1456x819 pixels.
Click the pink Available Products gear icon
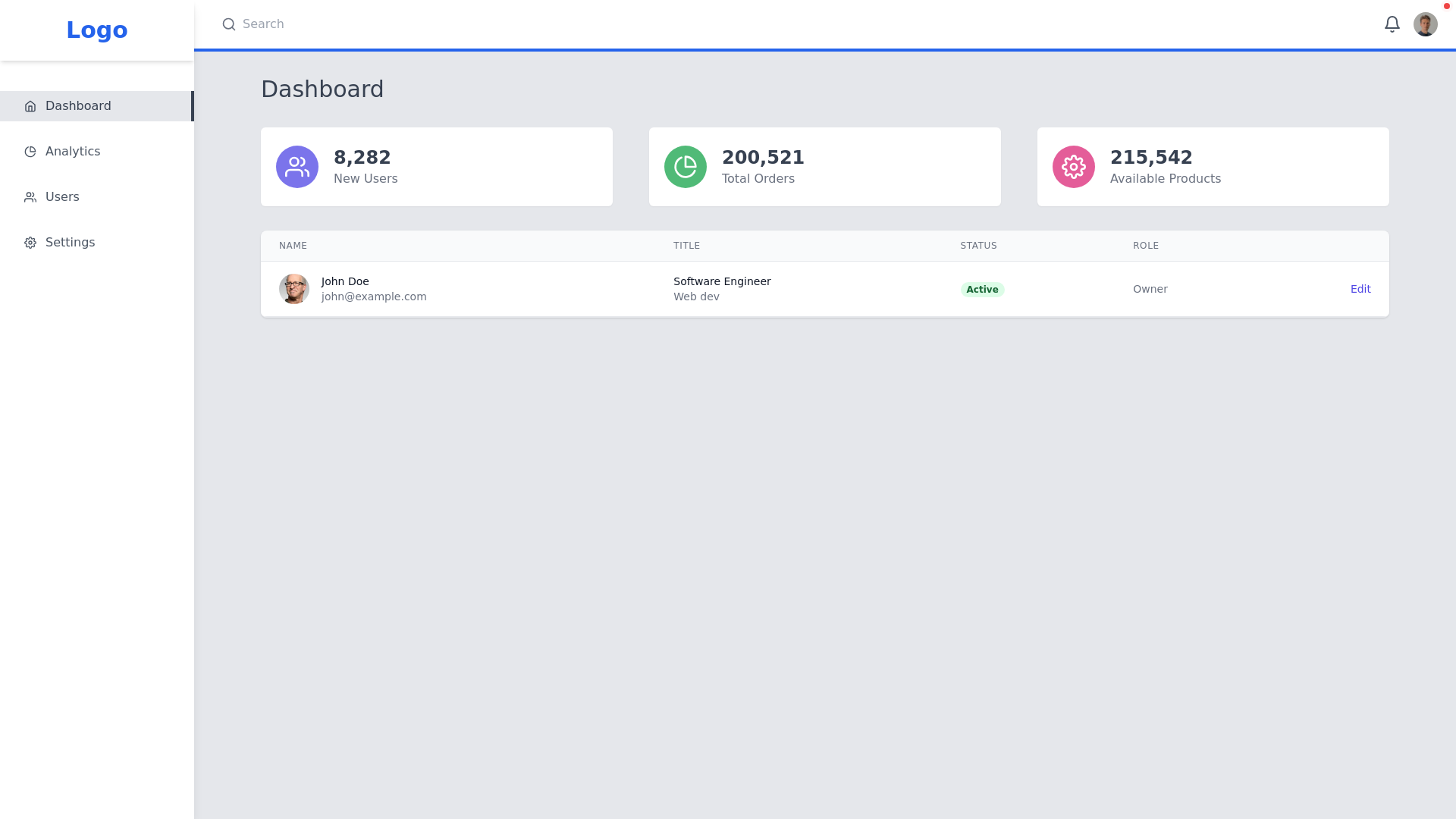[x=1074, y=166]
